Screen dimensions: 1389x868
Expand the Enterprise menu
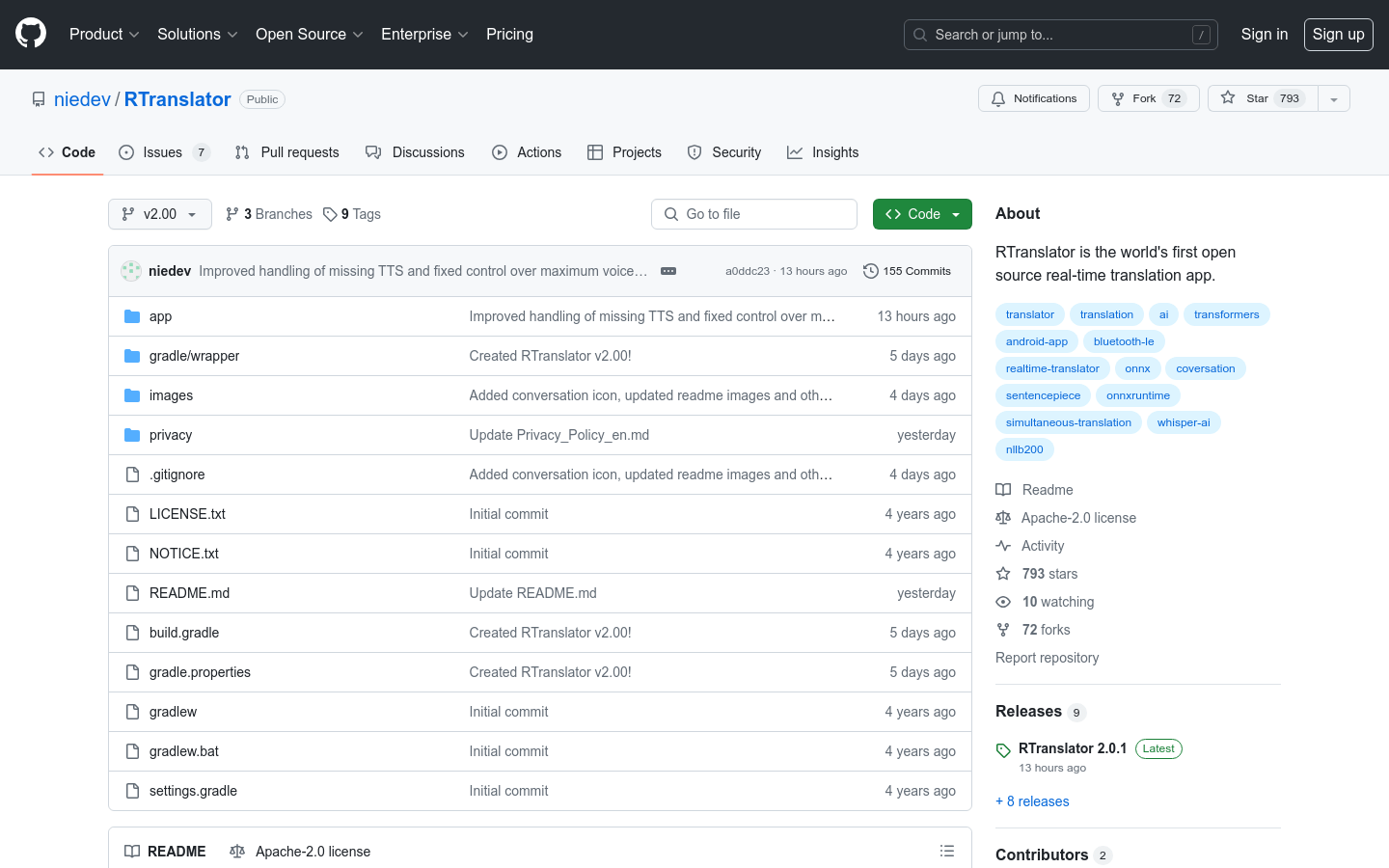(x=424, y=34)
